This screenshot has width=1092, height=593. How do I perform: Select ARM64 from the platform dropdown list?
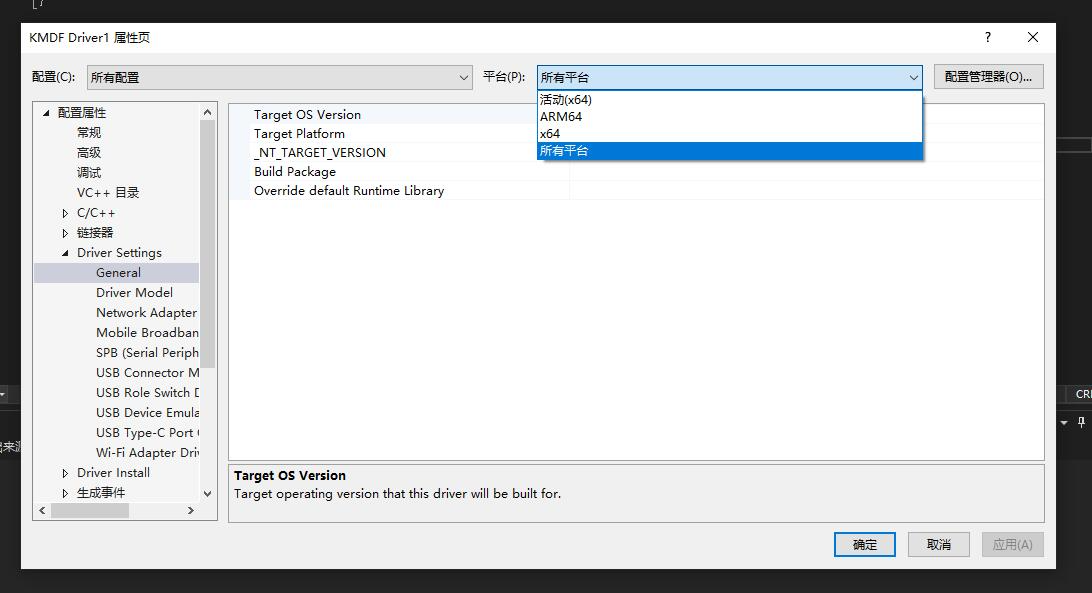tap(561, 117)
